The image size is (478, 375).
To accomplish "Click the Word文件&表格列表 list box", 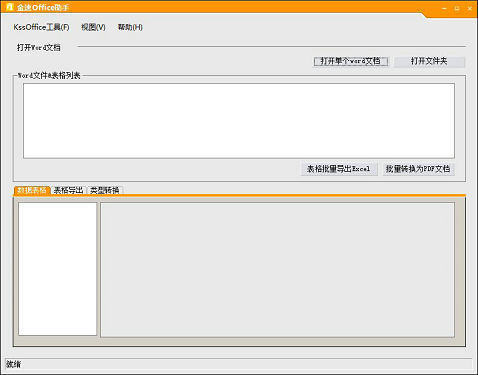I will [x=239, y=121].
